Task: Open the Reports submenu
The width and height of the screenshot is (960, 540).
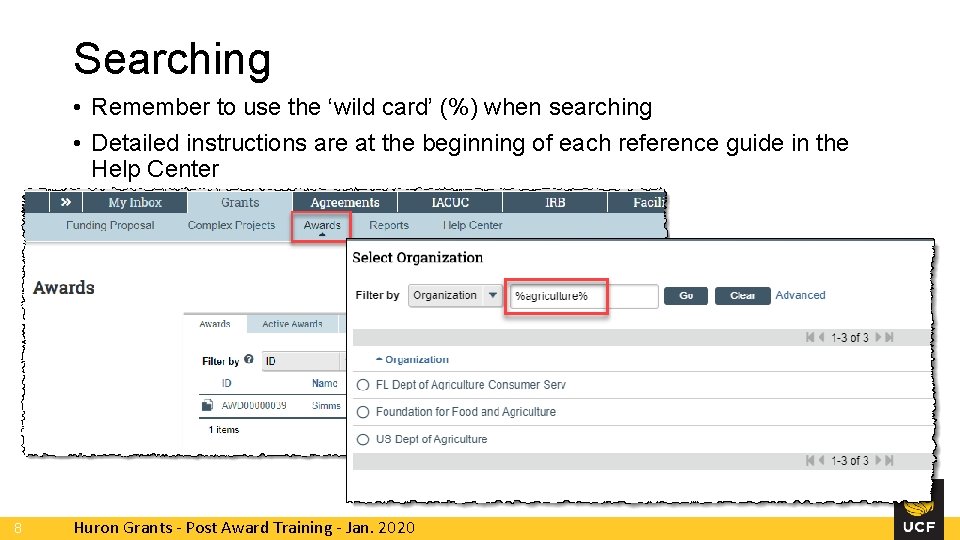Action: pos(389,225)
